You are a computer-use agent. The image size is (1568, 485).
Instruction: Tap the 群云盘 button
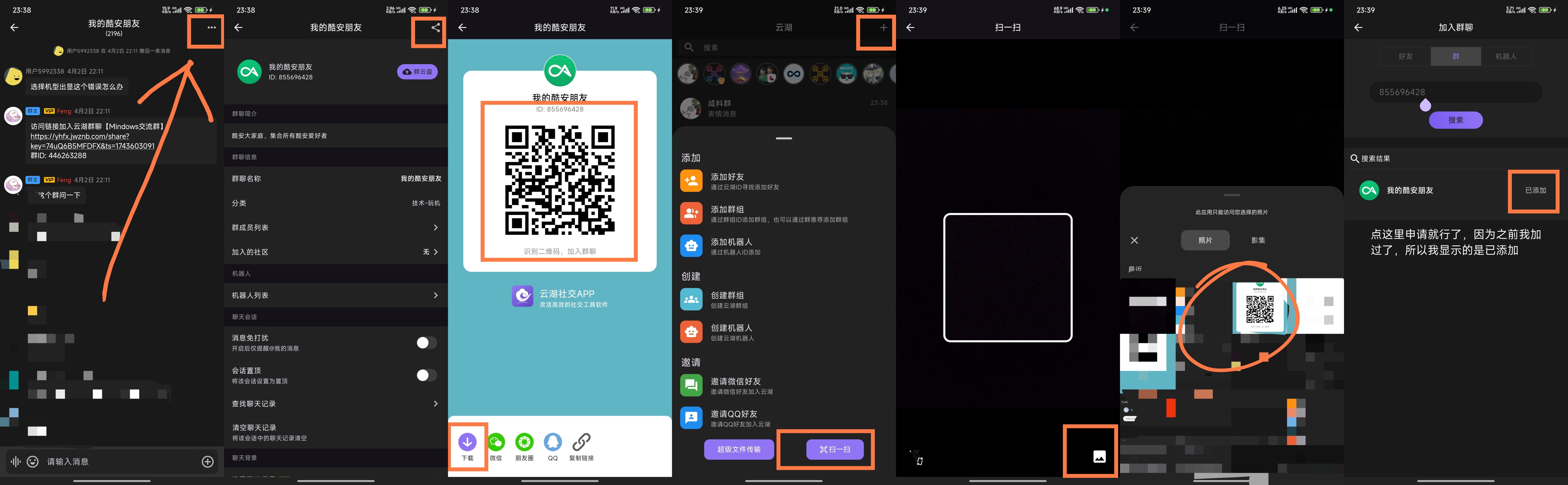click(x=418, y=72)
